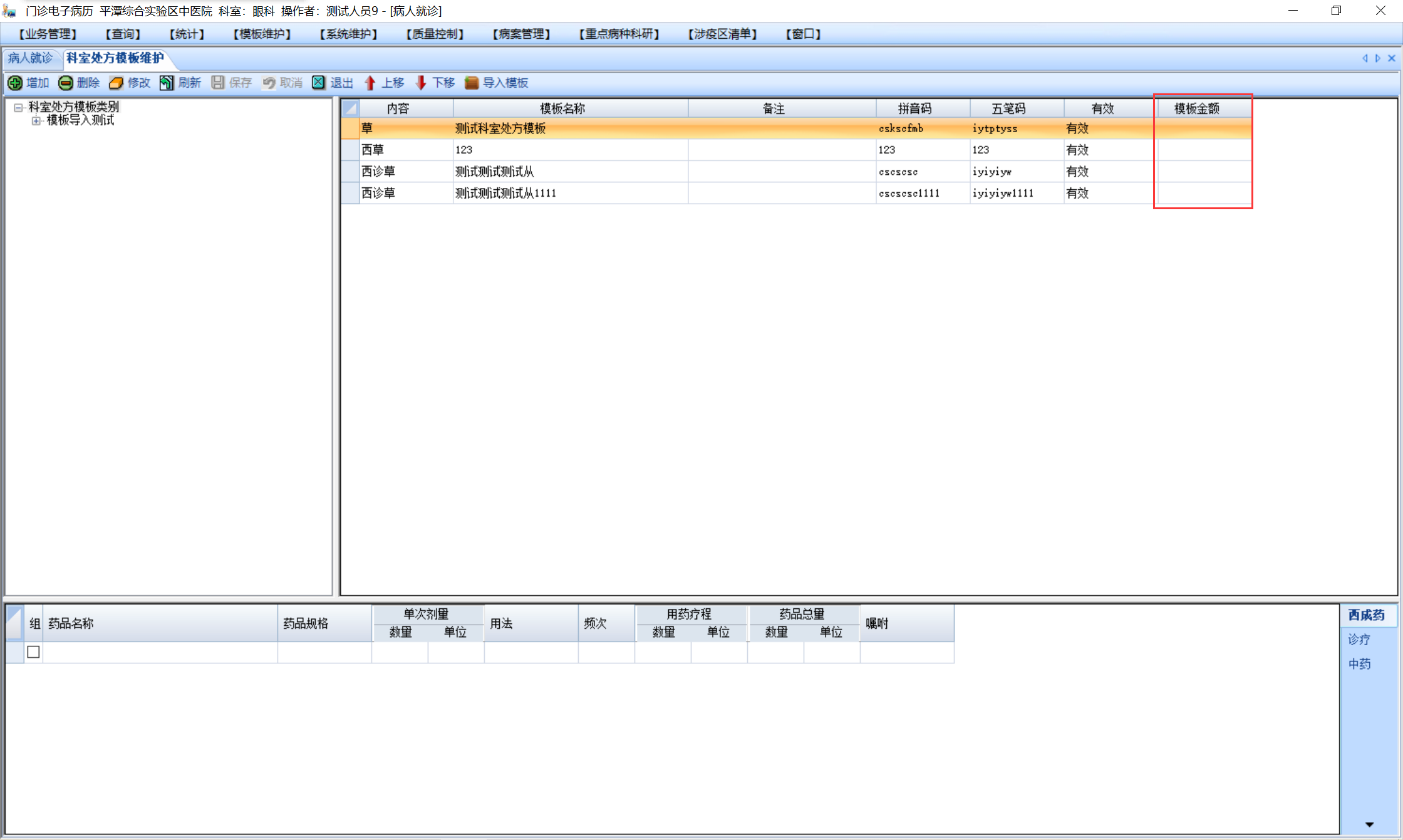The width and height of the screenshot is (1403, 840).
Task: Collapse the 科室处方模板类别 tree node
Action: [18, 108]
